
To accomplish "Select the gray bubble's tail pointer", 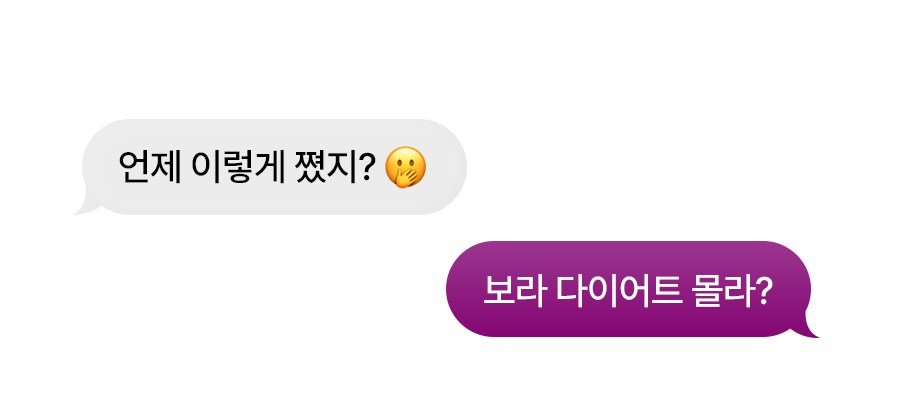I will (85, 204).
